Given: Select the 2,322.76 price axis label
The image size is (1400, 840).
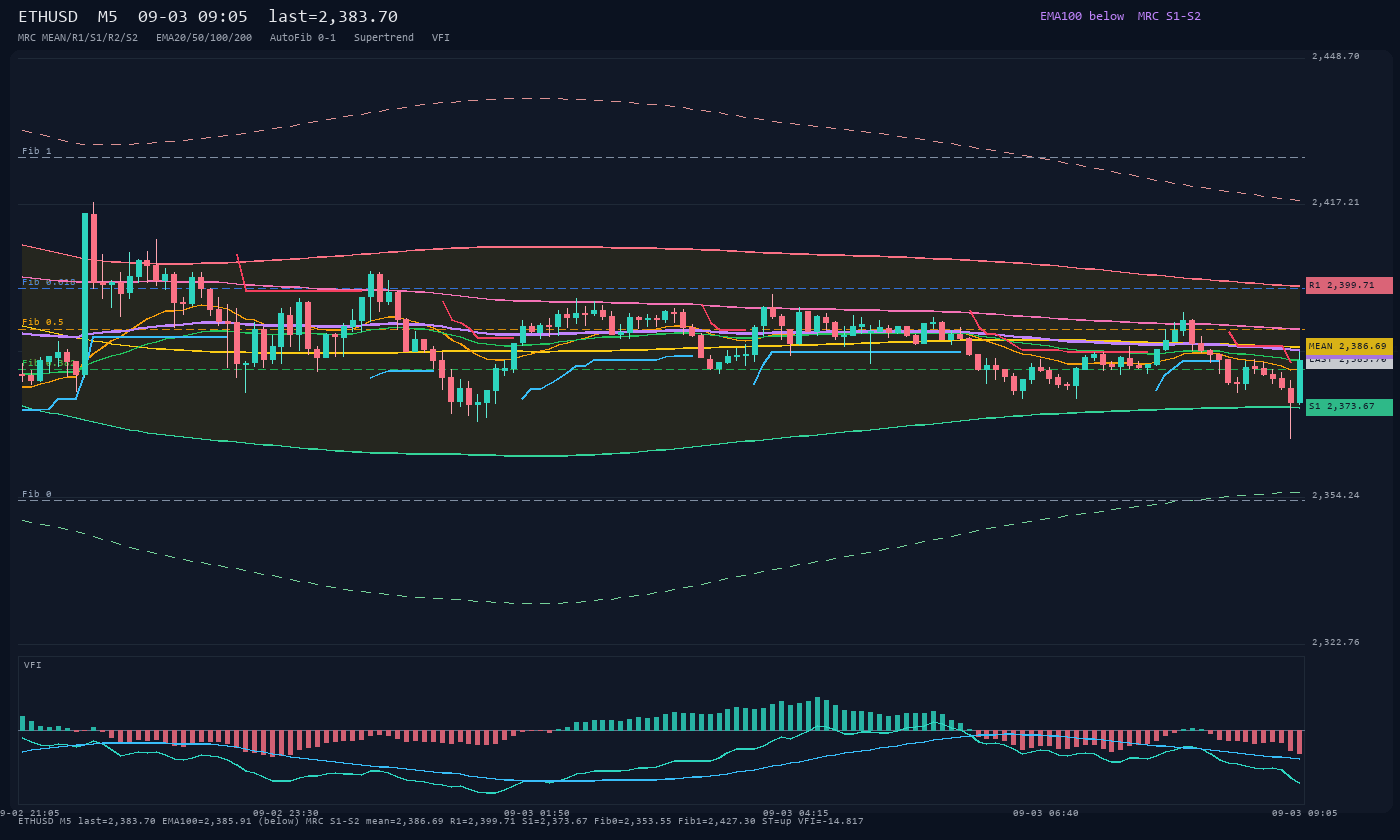Looking at the screenshot, I should click(1336, 642).
